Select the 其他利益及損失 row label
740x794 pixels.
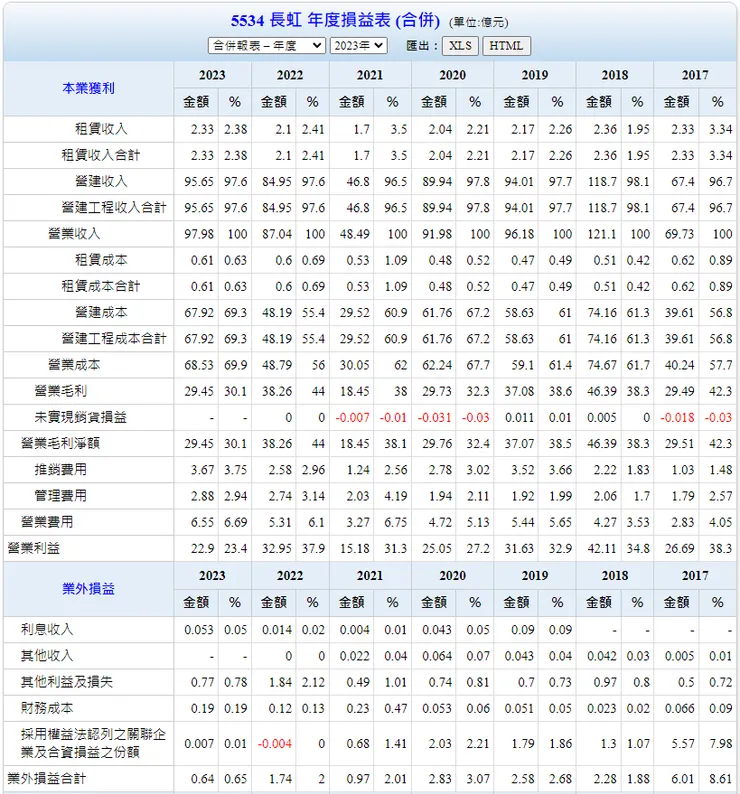[67, 682]
